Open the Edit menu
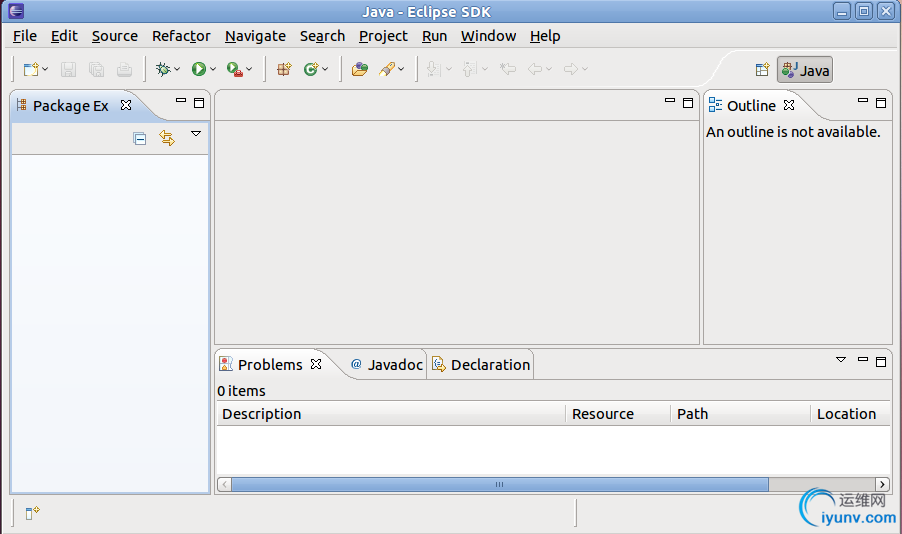 [64, 36]
